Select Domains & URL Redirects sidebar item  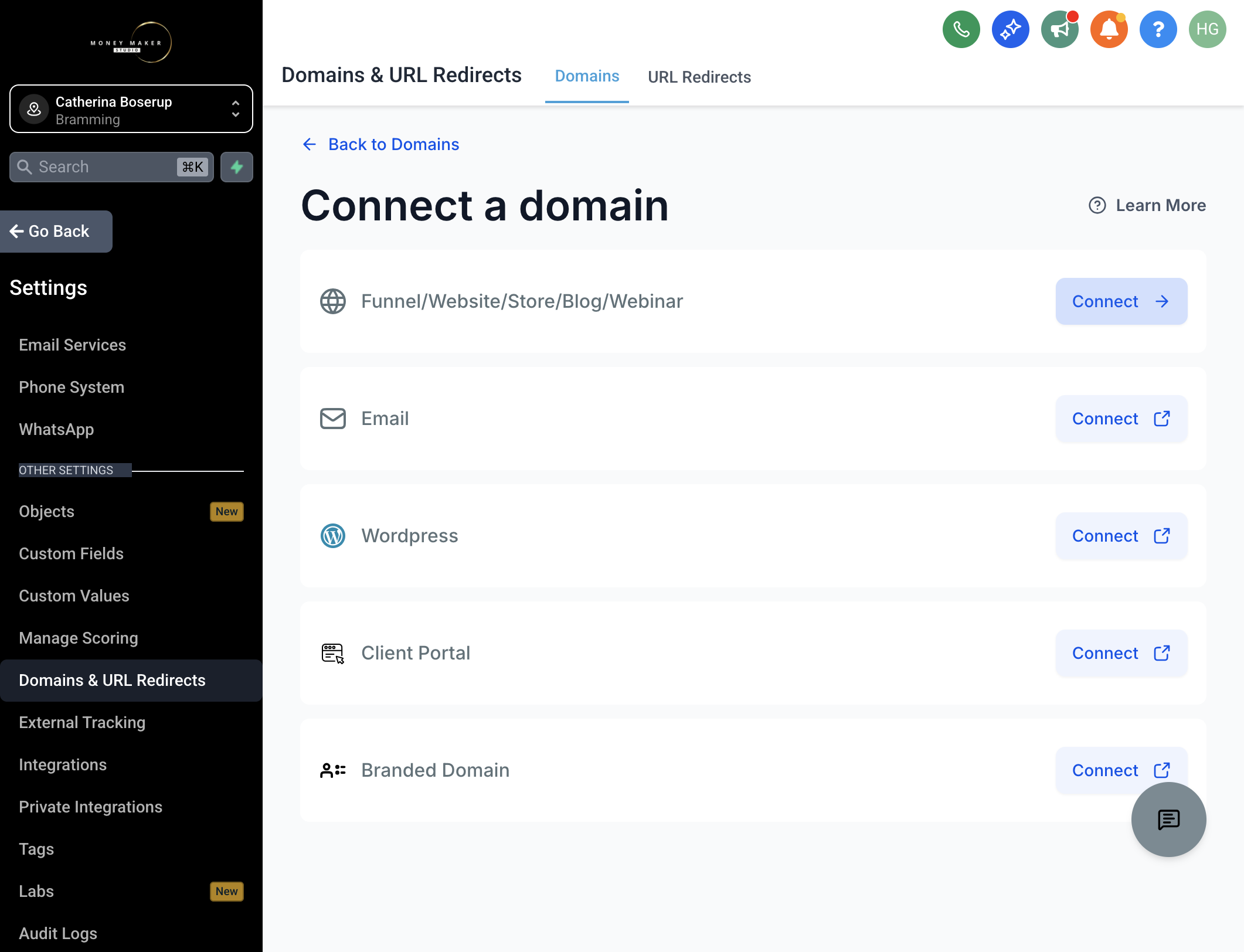131,680
